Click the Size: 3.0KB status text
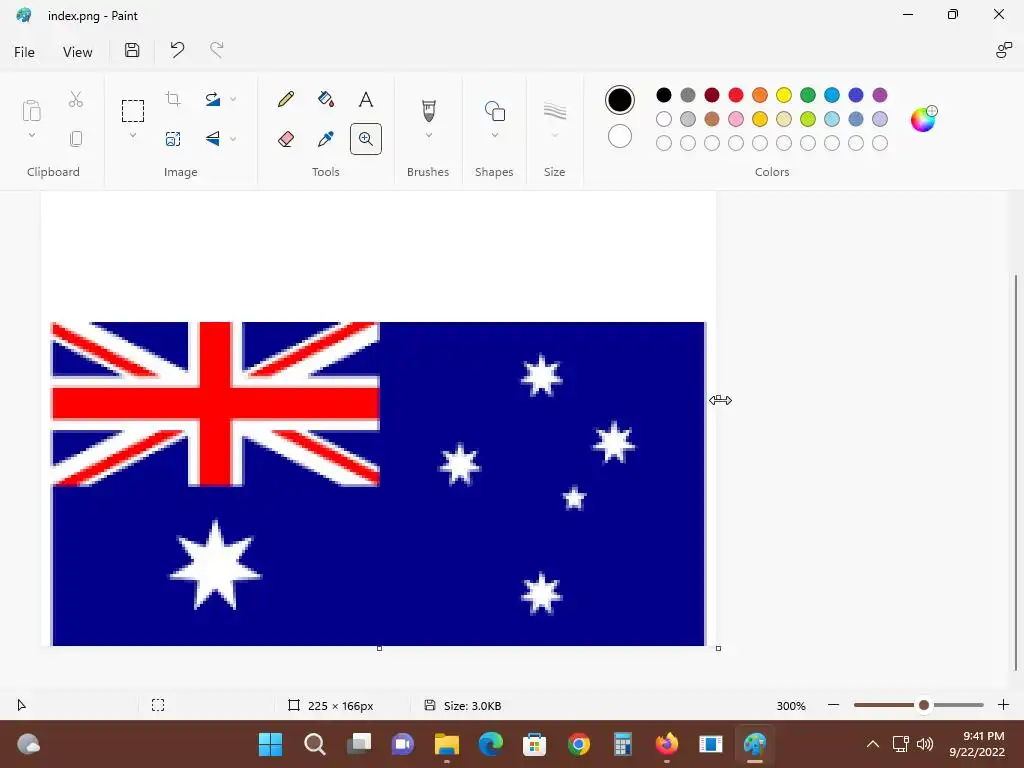The image size is (1024, 768). point(472,706)
